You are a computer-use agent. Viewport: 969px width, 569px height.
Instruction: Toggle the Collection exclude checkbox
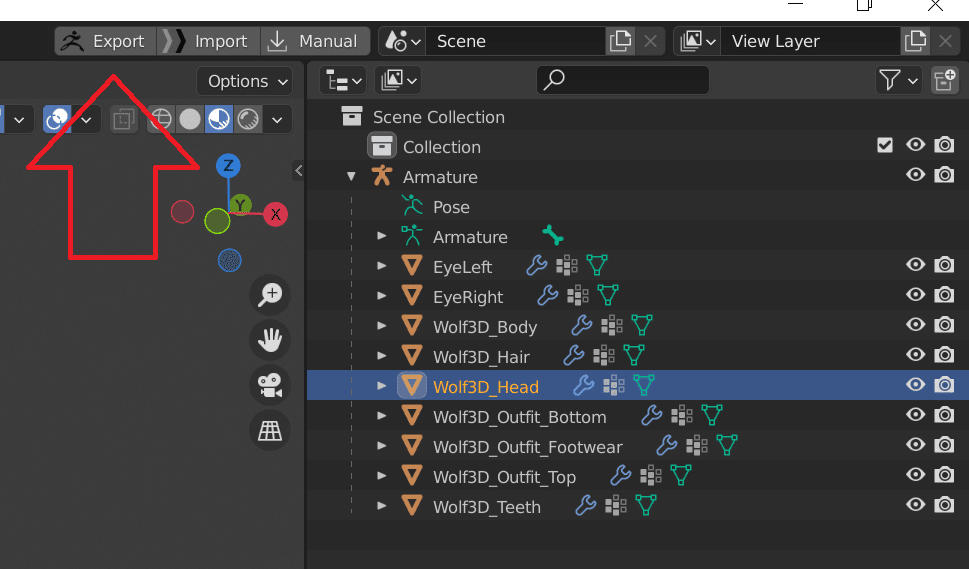[x=884, y=146]
